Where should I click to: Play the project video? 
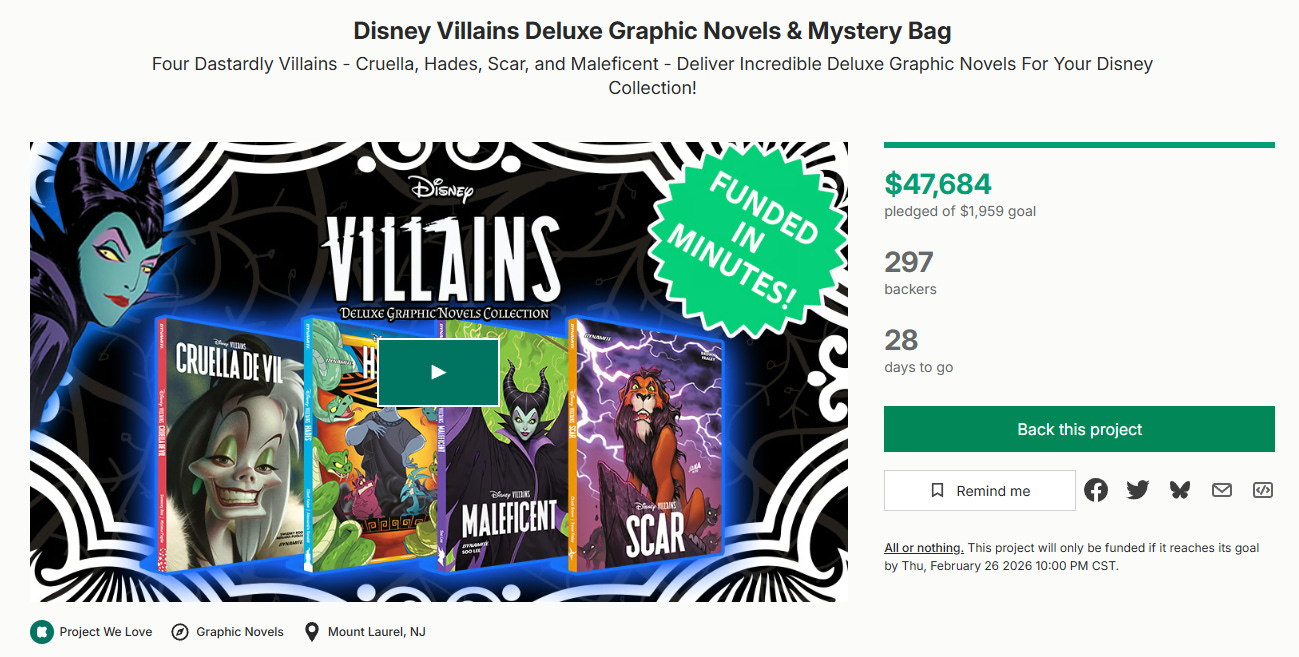pyautogui.click(x=438, y=372)
